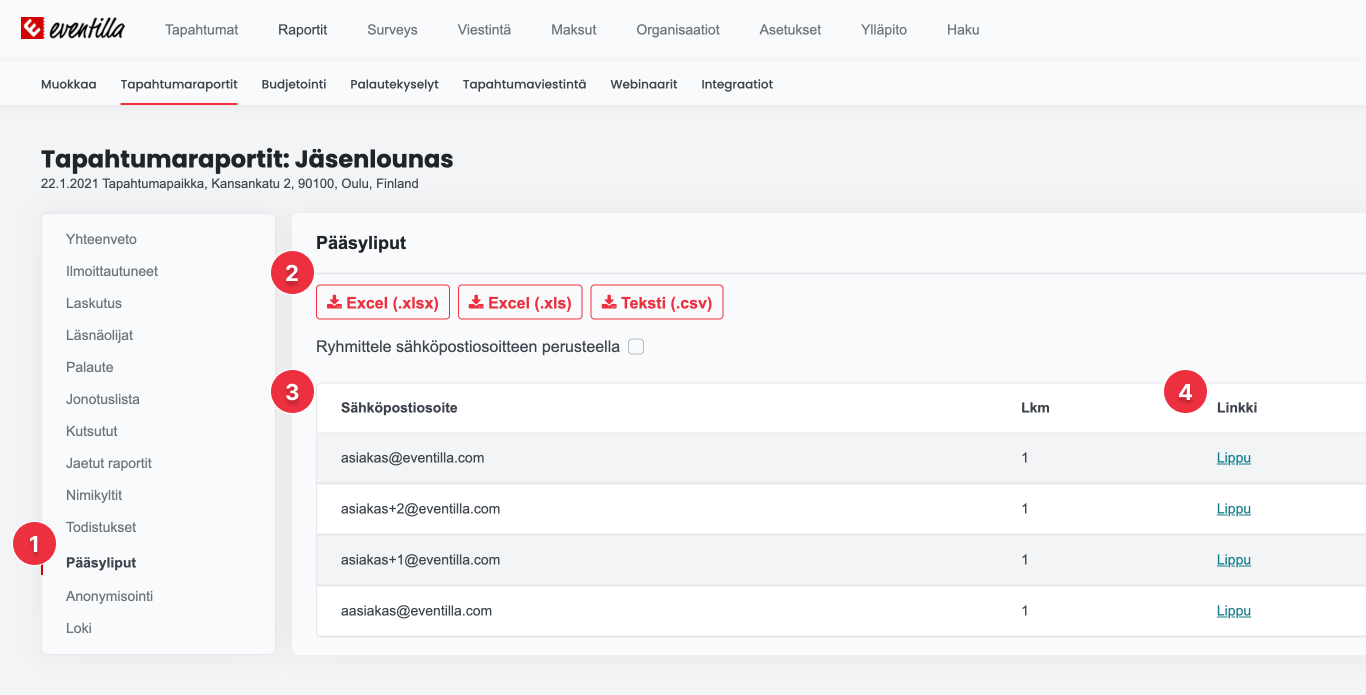
Task: Open the Tapahtumat menu
Action: (202, 30)
